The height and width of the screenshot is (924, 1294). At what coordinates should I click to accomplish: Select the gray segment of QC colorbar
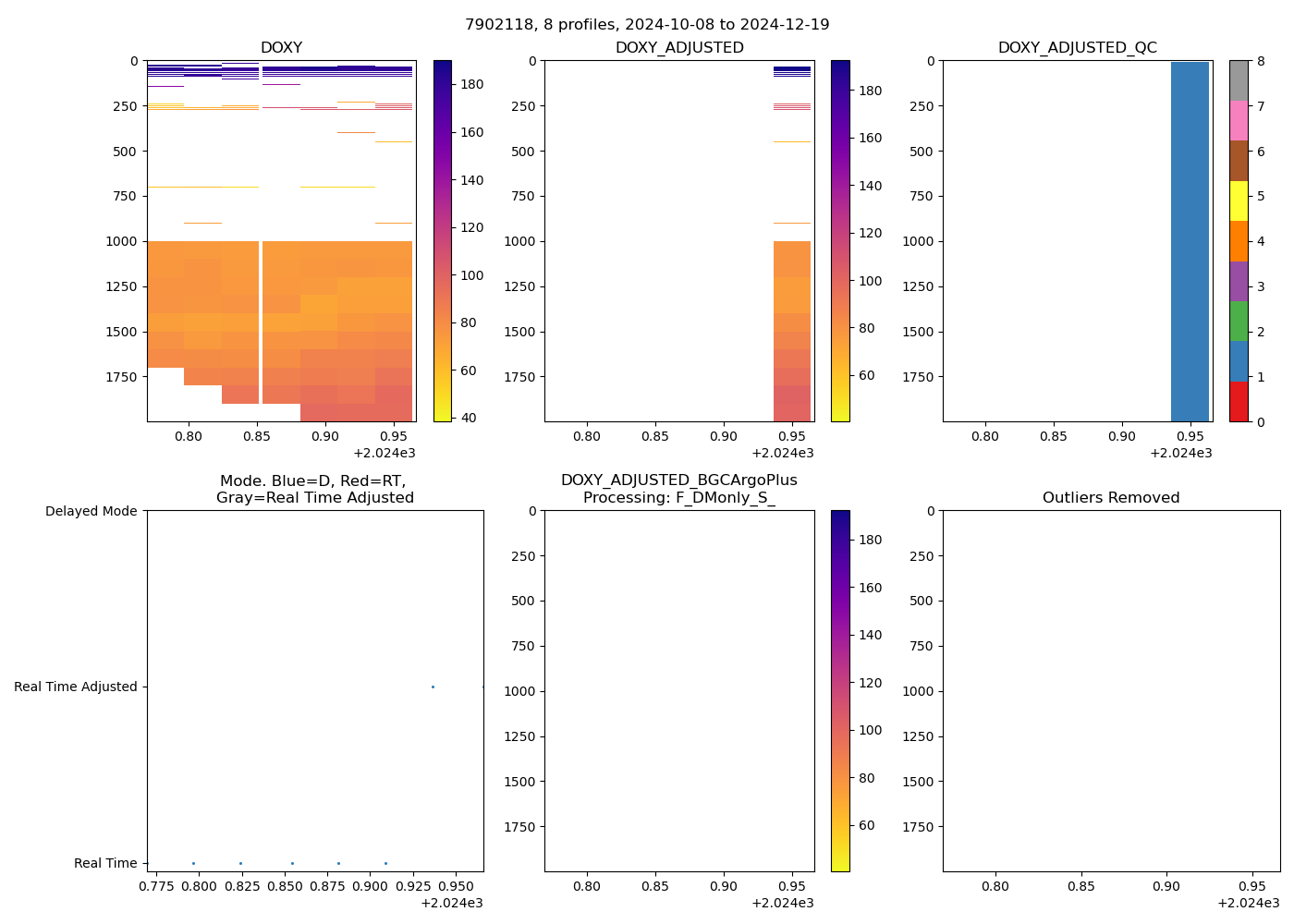coord(1239,80)
